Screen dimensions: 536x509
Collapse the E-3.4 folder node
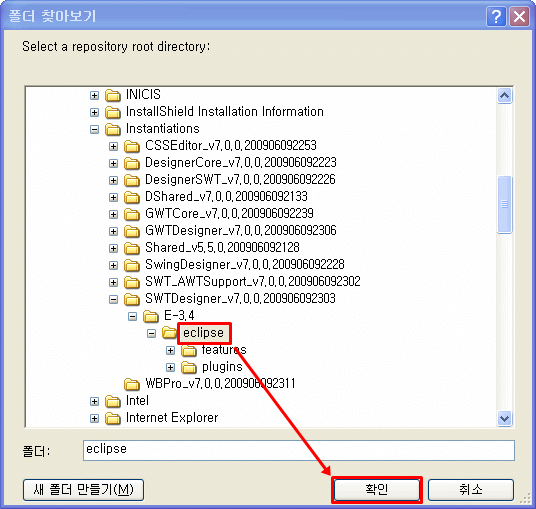pyautogui.click(x=133, y=316)
